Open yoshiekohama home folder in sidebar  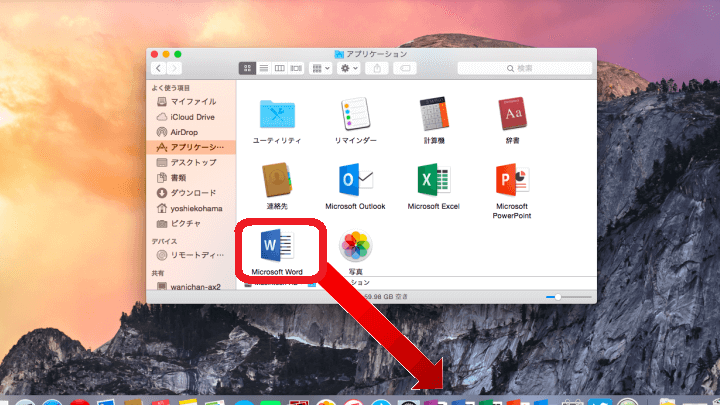pos(191,208)
